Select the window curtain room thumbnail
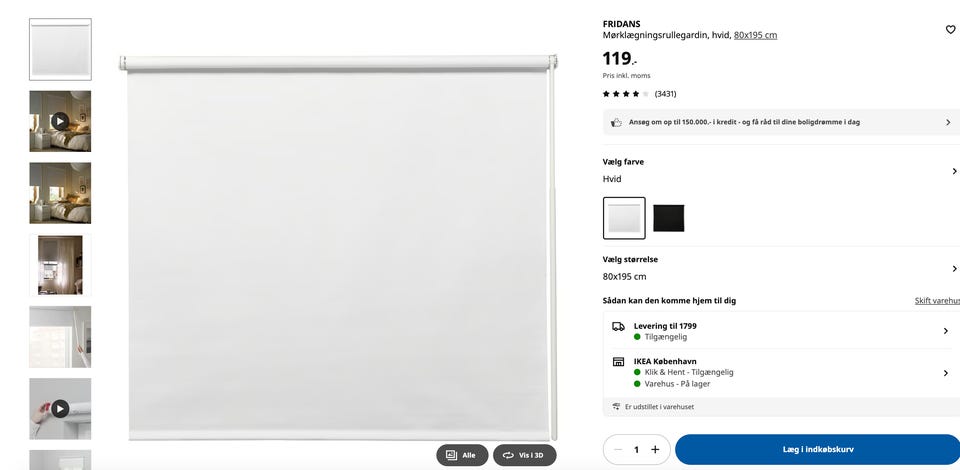This screenshot has height=470, width=960. (x=60, y=265)
